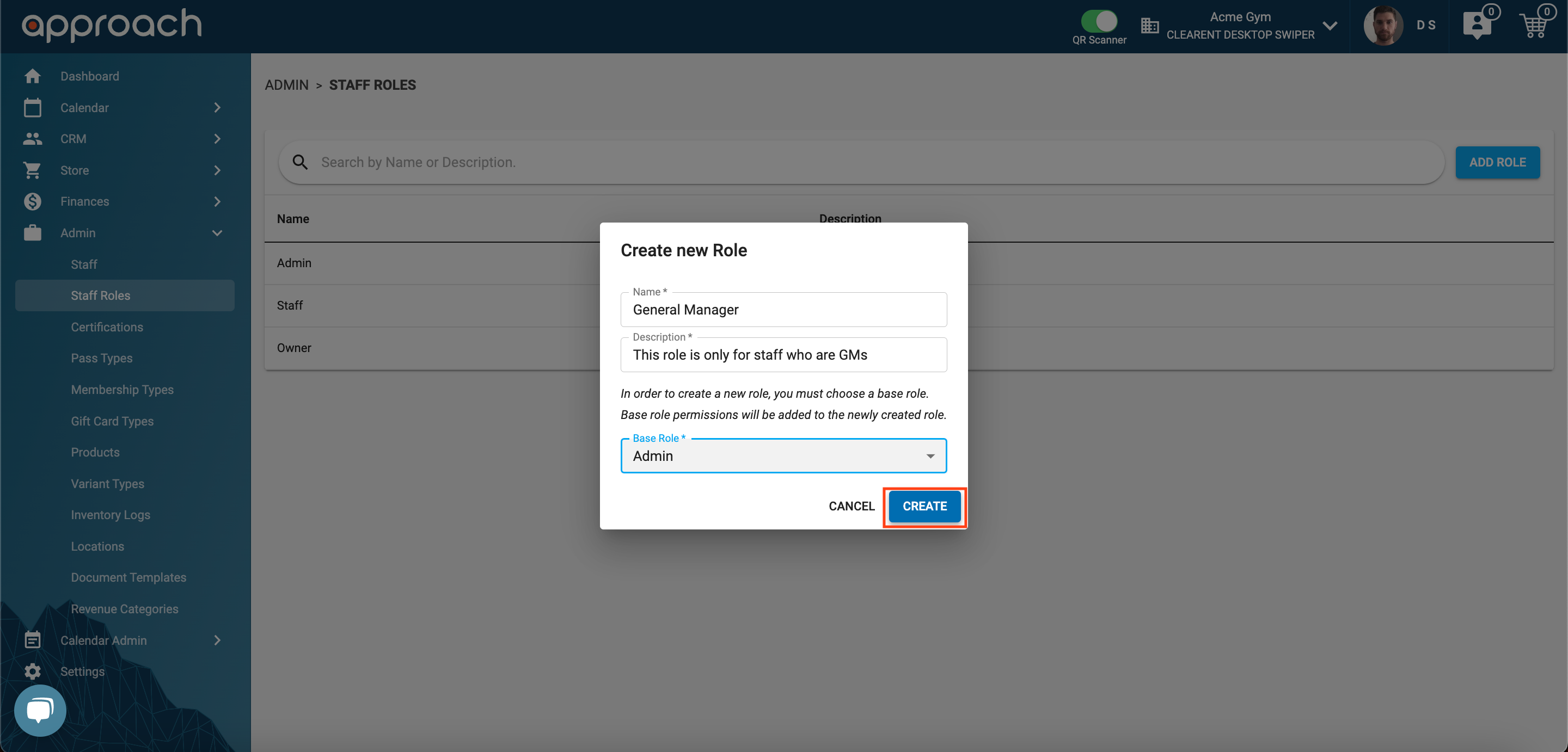Click the Name column header
The image size is (1568, 752).
(x=293, y=219)
